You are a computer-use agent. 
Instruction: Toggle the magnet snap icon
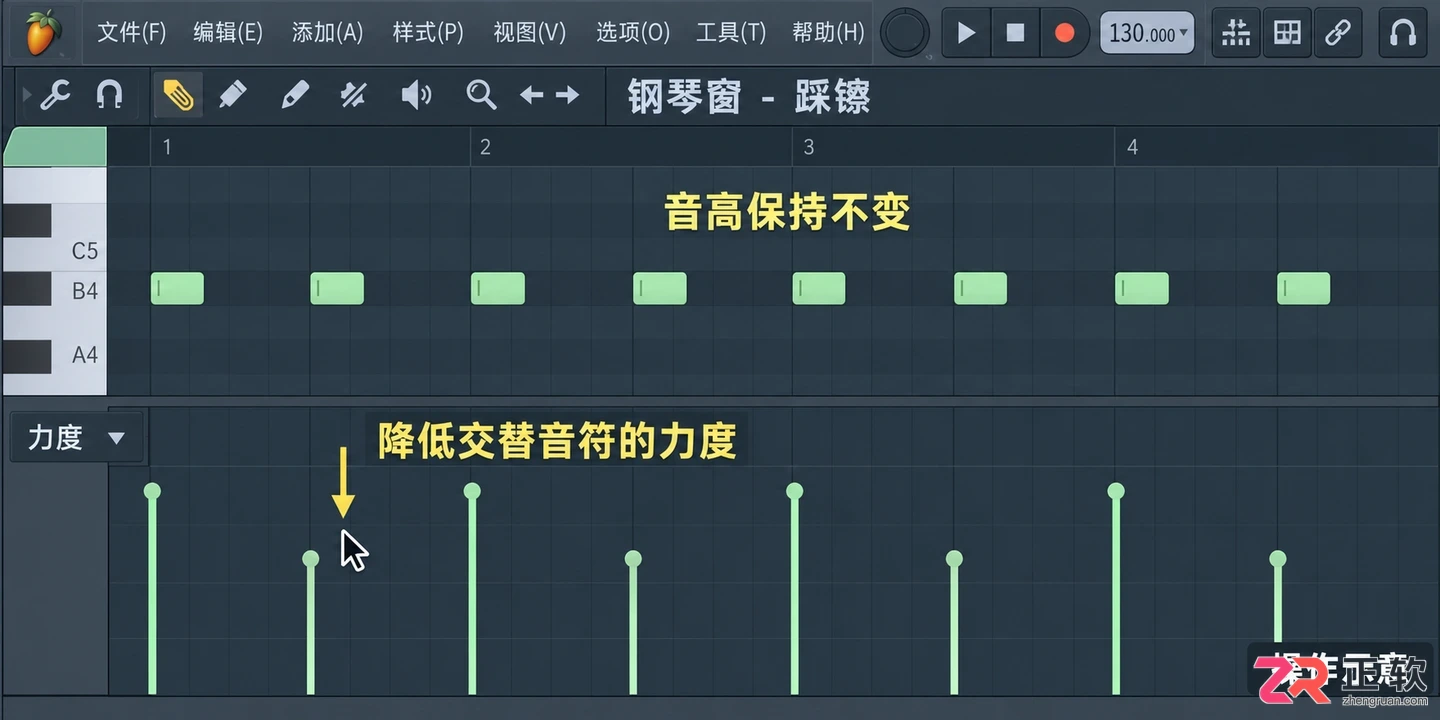pos(109,96)
